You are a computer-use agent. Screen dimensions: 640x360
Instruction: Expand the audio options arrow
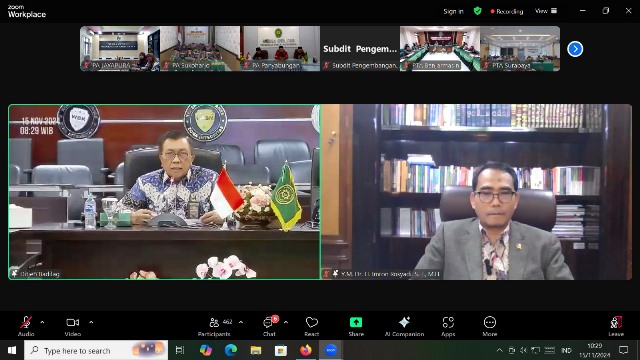42,322
